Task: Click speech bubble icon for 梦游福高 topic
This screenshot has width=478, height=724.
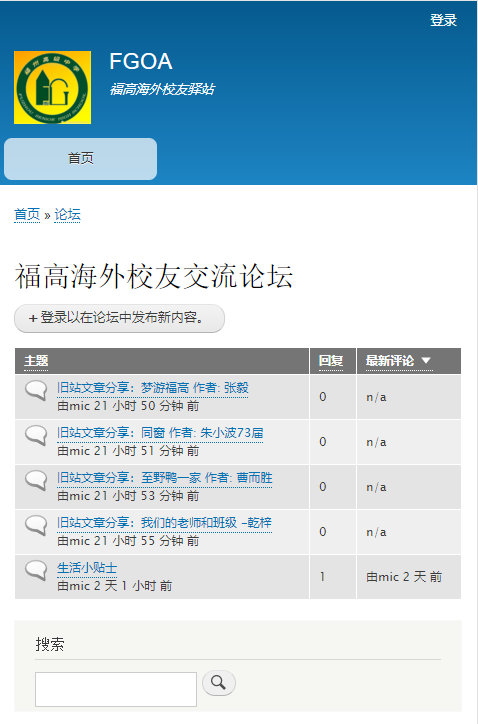Action: [x=36, y=390]
